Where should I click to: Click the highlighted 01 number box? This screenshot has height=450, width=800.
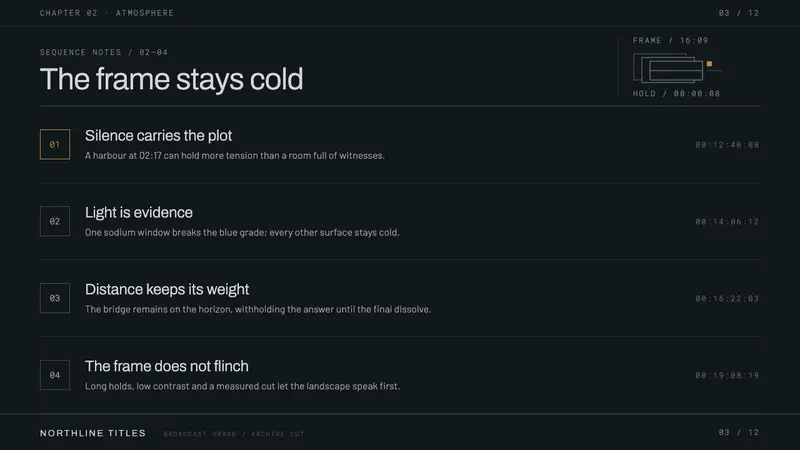pyautogui.click(x=55, y=144)
